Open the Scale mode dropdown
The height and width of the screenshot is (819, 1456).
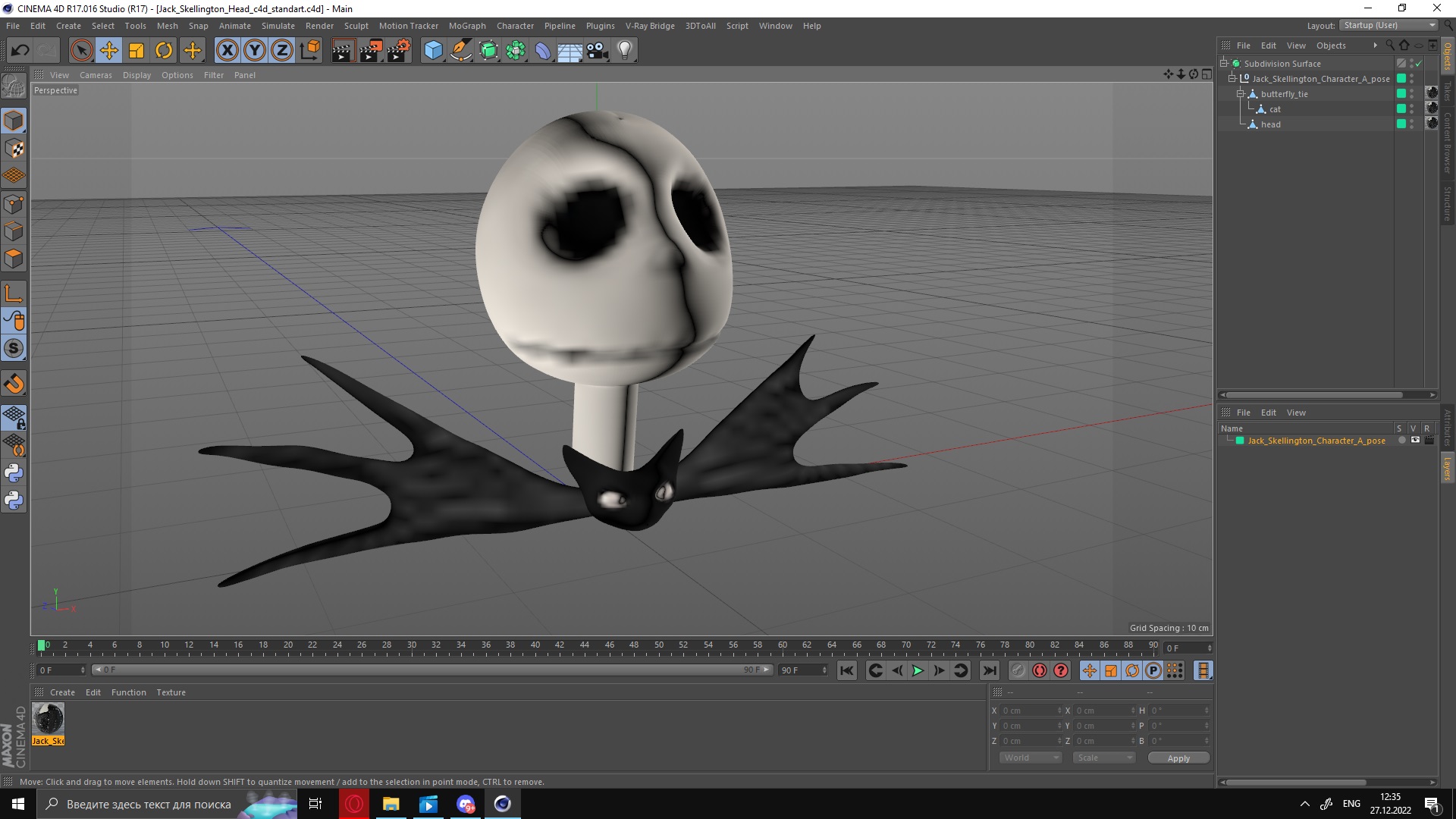[1103, 758]
